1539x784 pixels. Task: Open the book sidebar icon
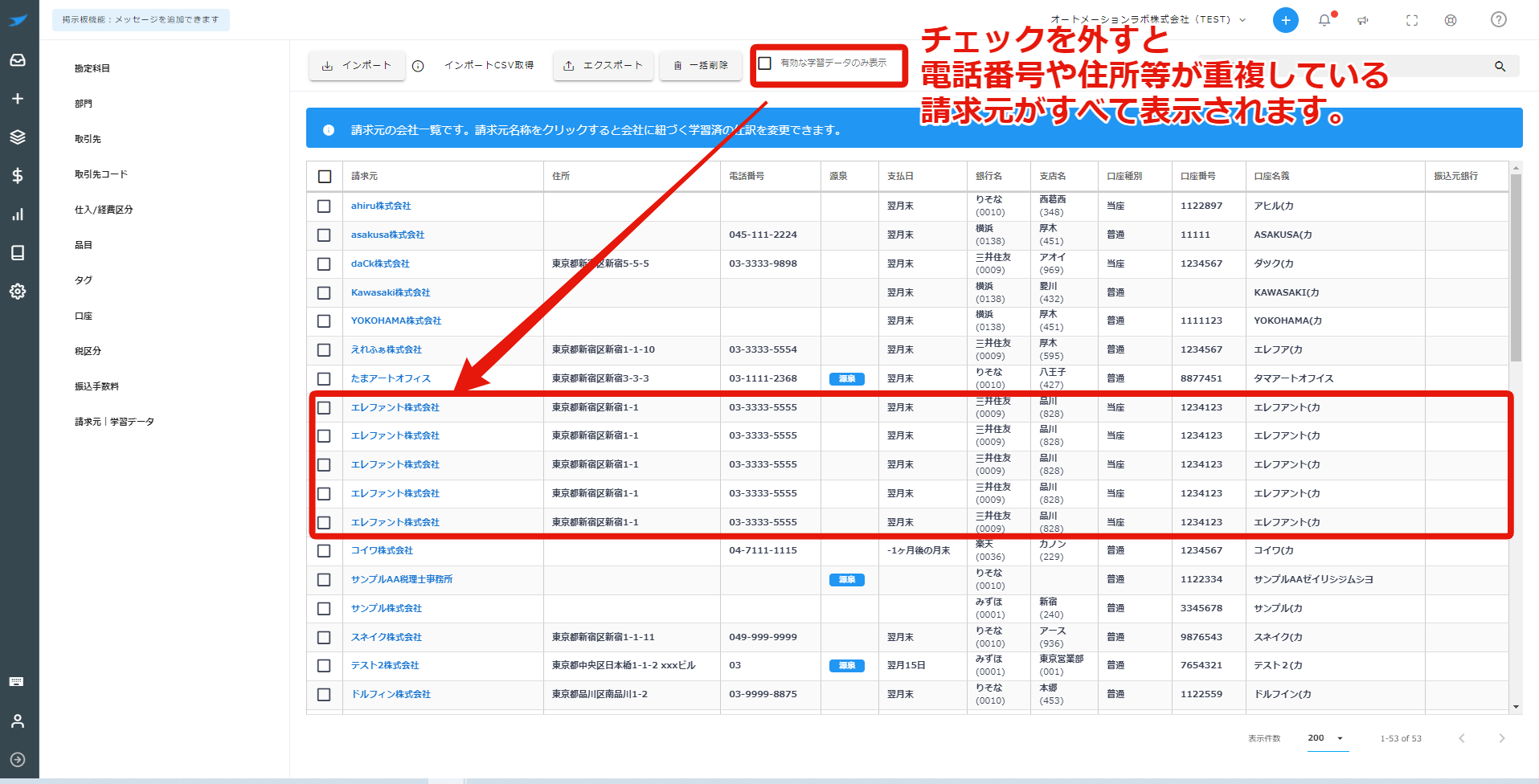click(x=18, y=253)
